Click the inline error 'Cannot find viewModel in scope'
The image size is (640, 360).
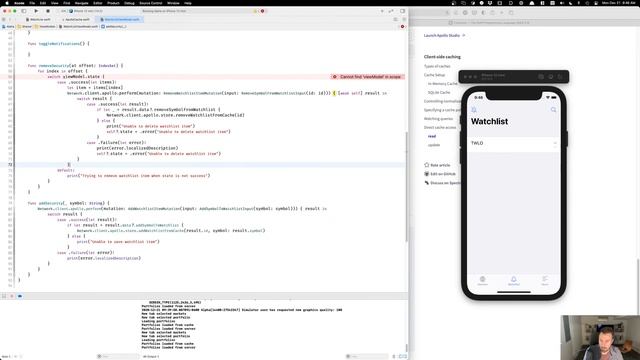(x=367, y=77)
